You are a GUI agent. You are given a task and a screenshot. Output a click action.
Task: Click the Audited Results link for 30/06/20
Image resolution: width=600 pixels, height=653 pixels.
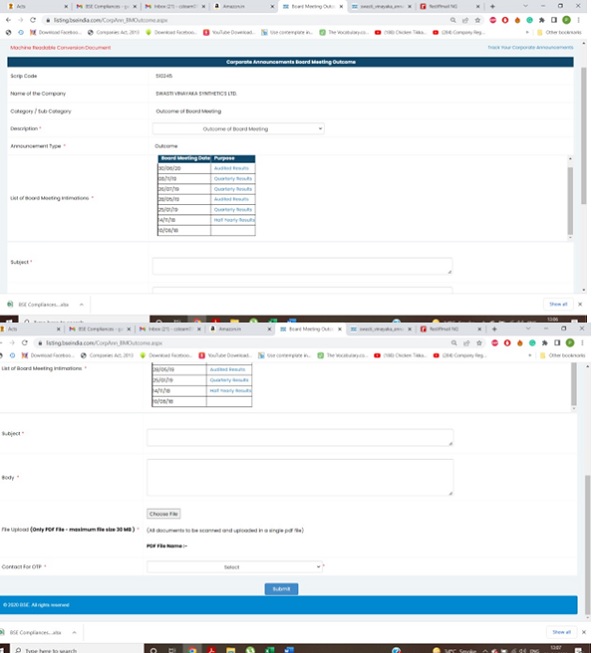(x=233, y=169)
